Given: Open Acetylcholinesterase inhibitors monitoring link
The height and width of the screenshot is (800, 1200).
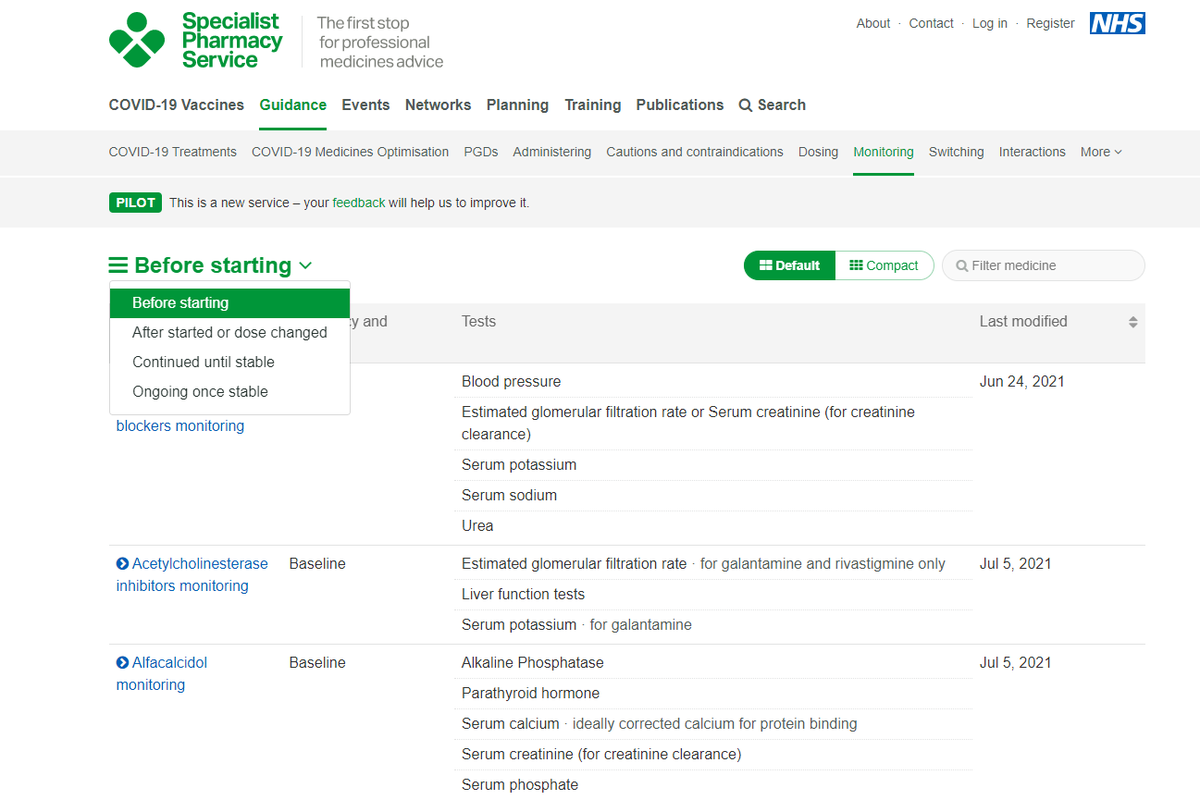Looking at the screenshot, I should [192, 575].
